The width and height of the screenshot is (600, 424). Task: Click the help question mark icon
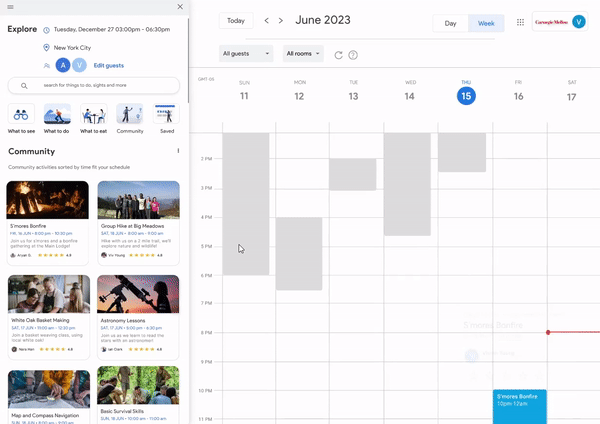click(x=353, y=55)
